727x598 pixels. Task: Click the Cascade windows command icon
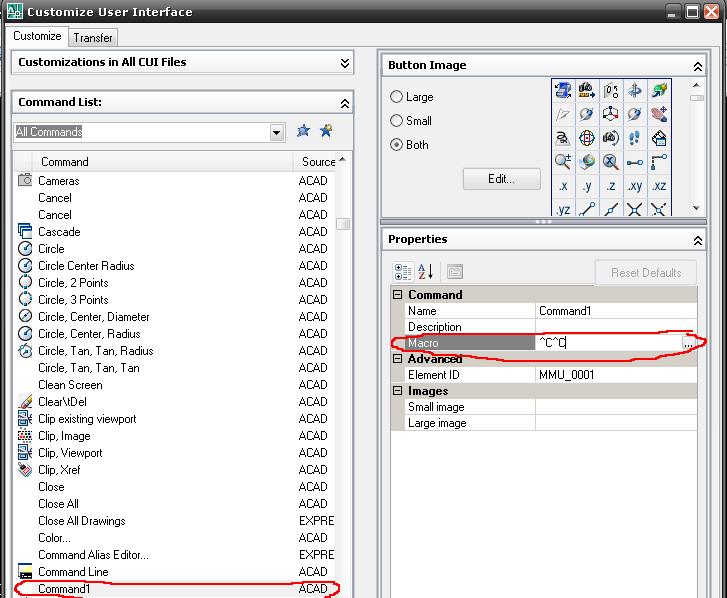tap(25, 231)
